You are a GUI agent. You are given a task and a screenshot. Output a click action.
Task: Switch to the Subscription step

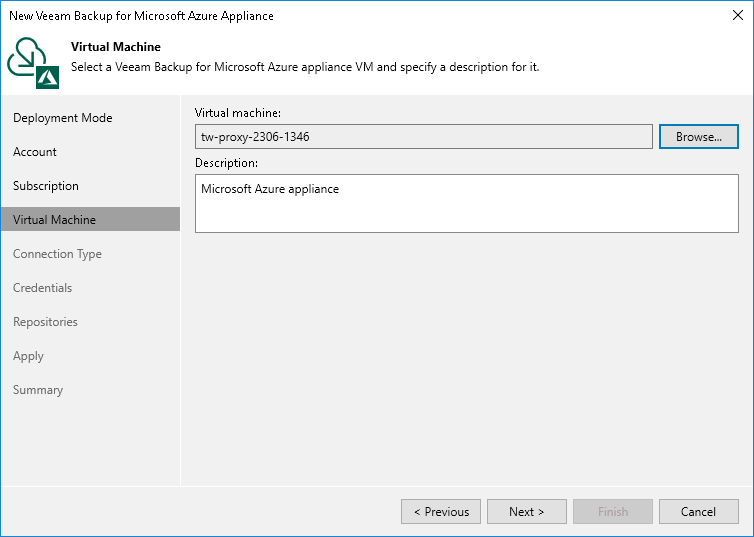point(45,186)
